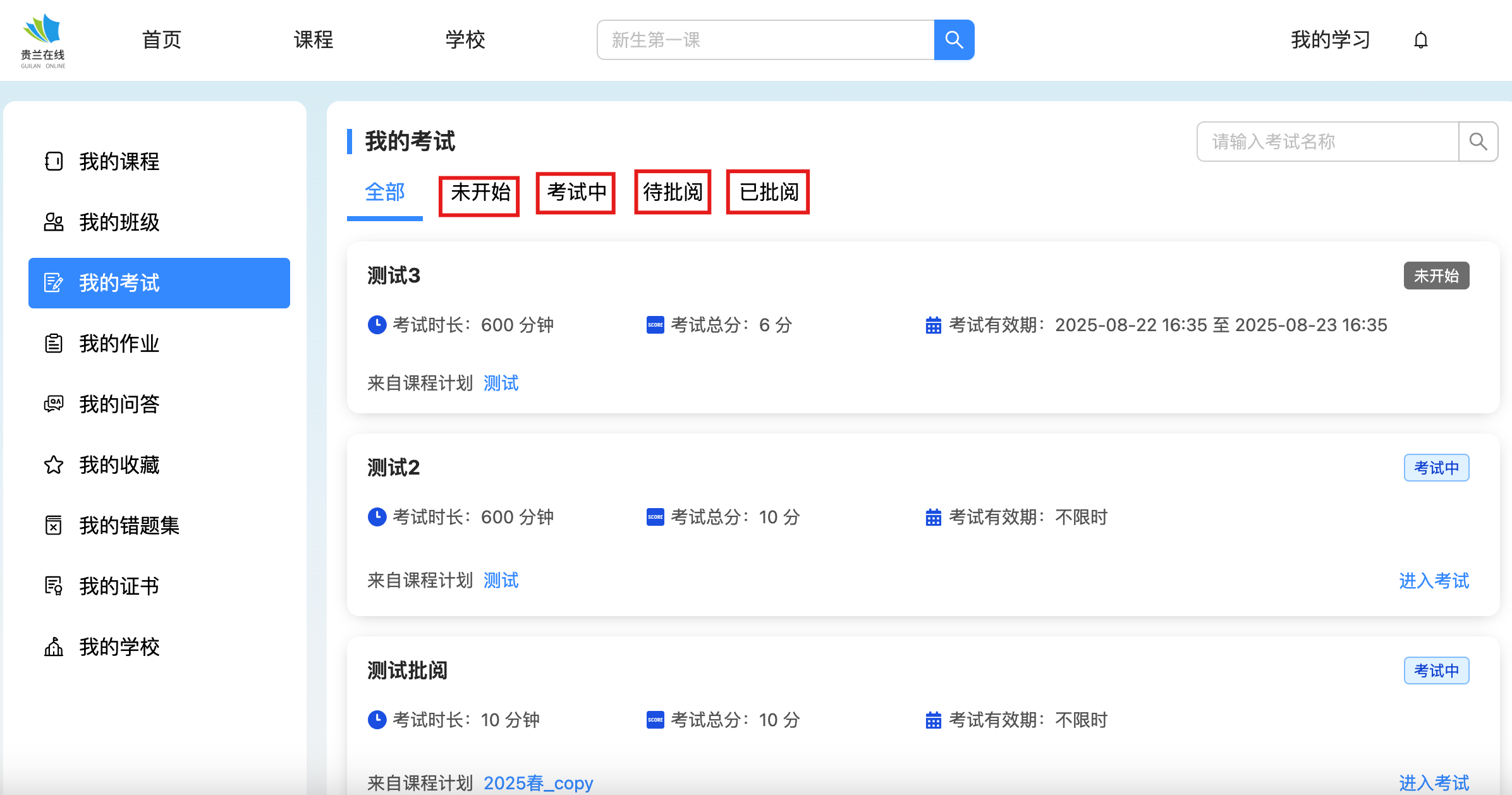Click the 我的班级 sidebar icon
1512x795 pixels.
(54, 222)
